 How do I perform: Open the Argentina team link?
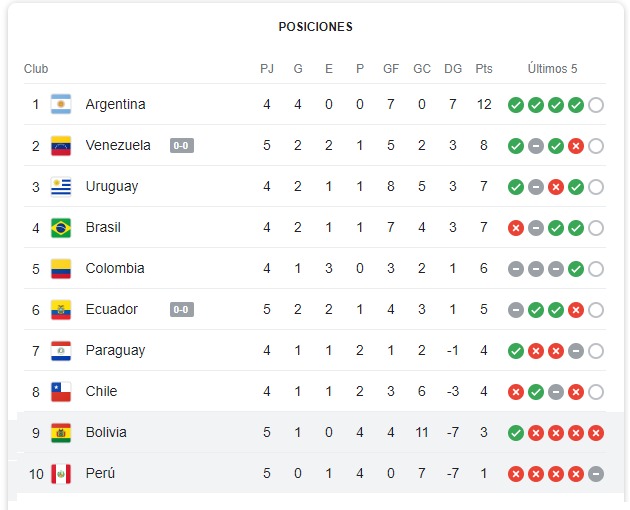(x=115, y=104)
